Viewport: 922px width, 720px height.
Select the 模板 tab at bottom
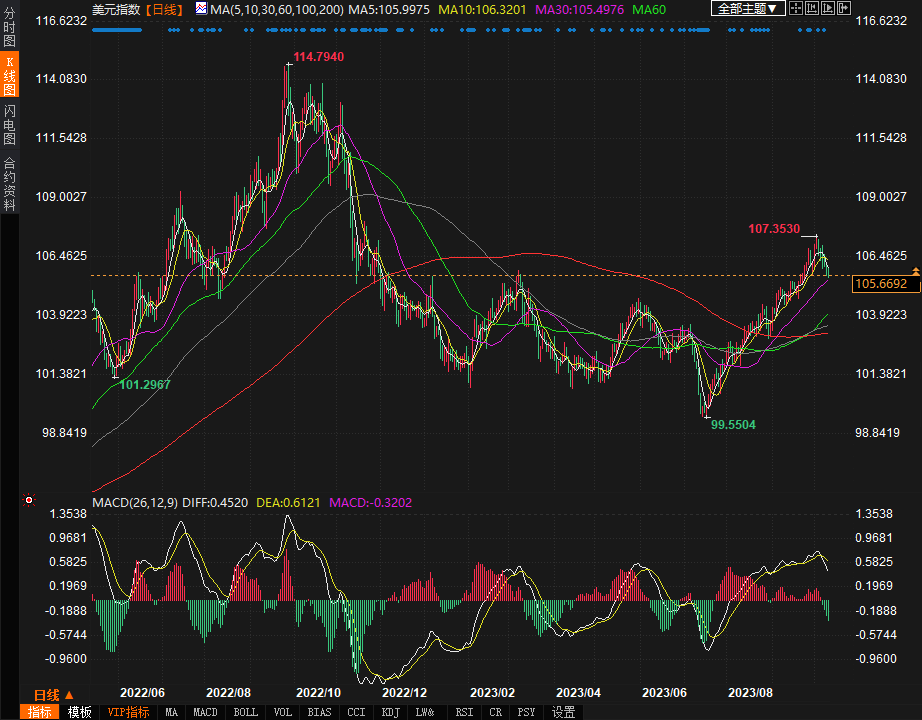pos(79,712)
